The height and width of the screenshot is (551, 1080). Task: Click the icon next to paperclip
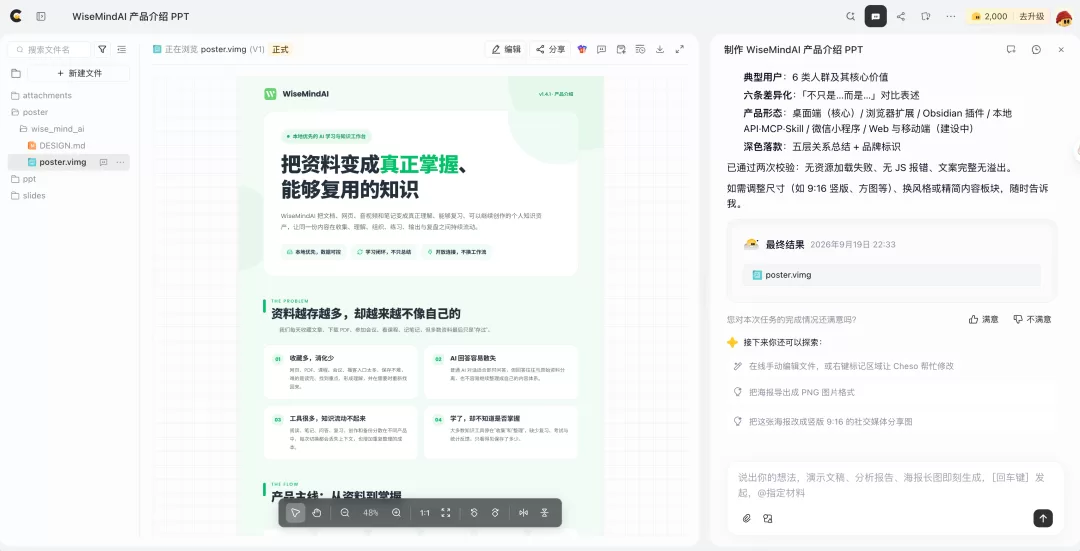pos(767,519)
